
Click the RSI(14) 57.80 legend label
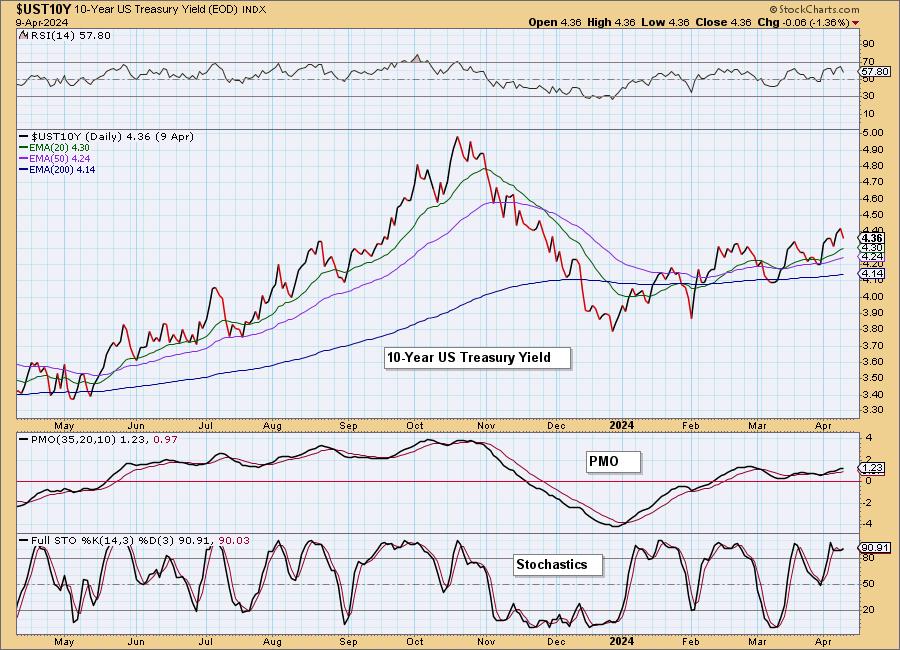(70, 36)
